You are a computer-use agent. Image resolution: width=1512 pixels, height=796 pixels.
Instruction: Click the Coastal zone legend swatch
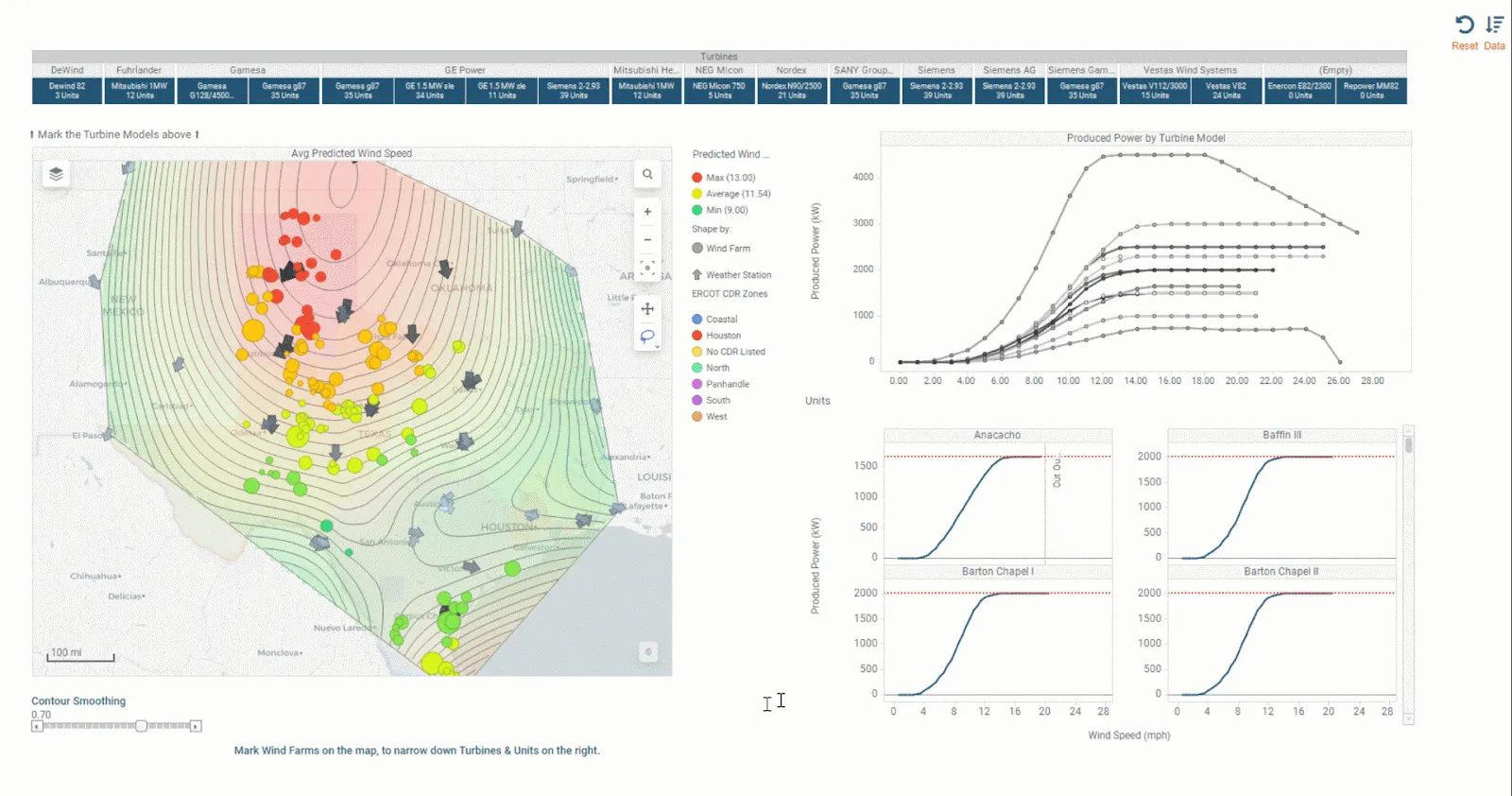696,320
